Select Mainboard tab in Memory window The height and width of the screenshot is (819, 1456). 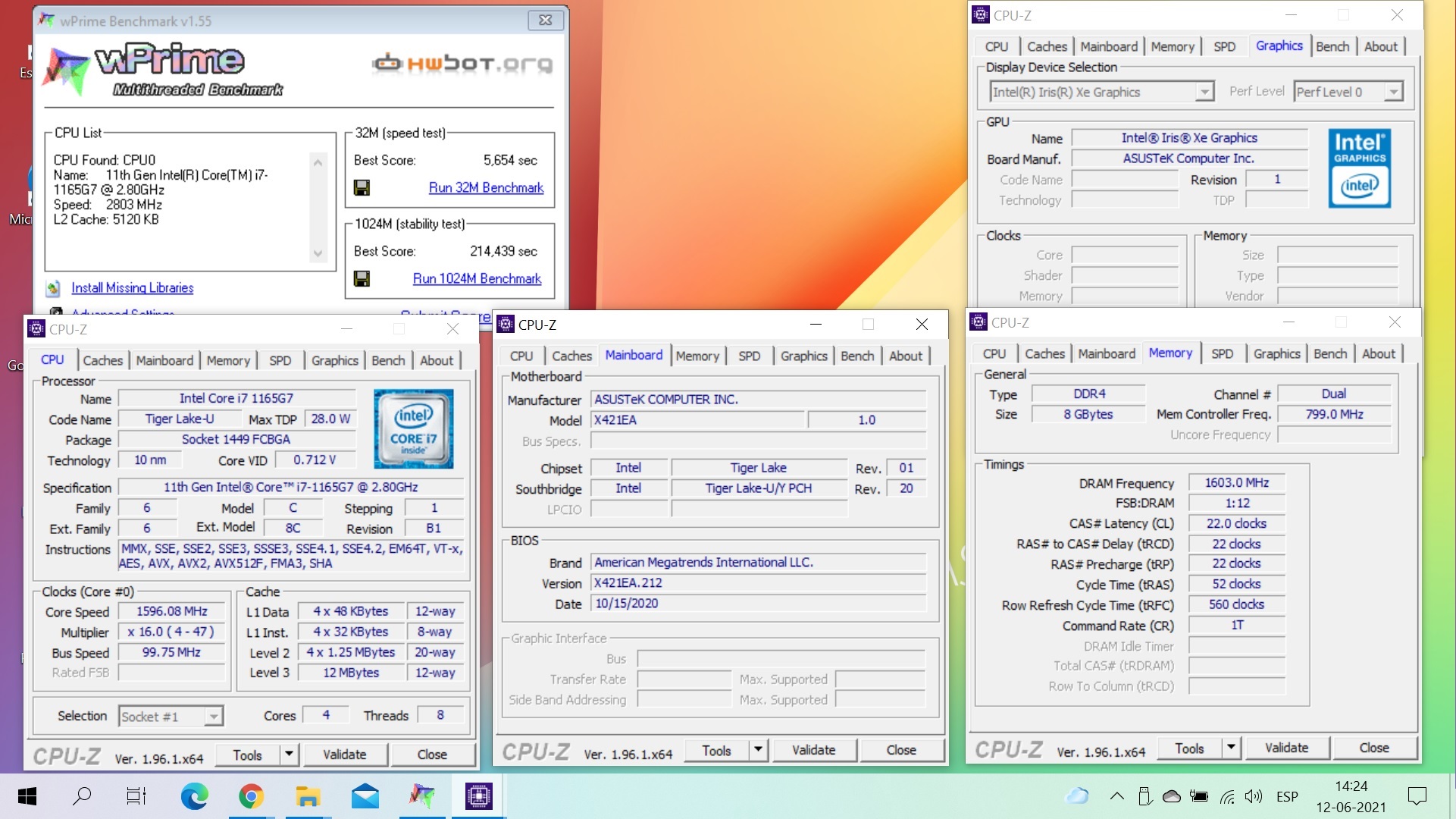coord(1107,353)
